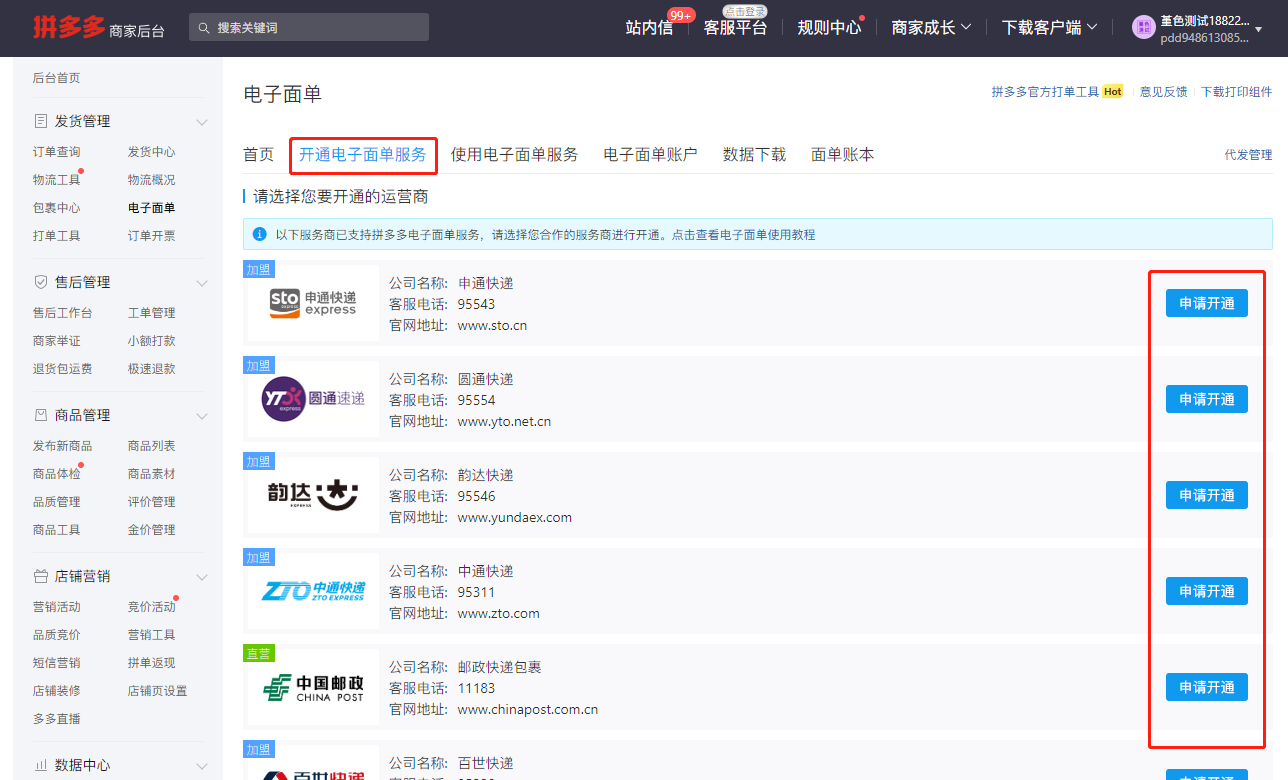This screenshot has height=780, width=1288.
Task: Click the 韵达 logo image
Action: [313, 494]
